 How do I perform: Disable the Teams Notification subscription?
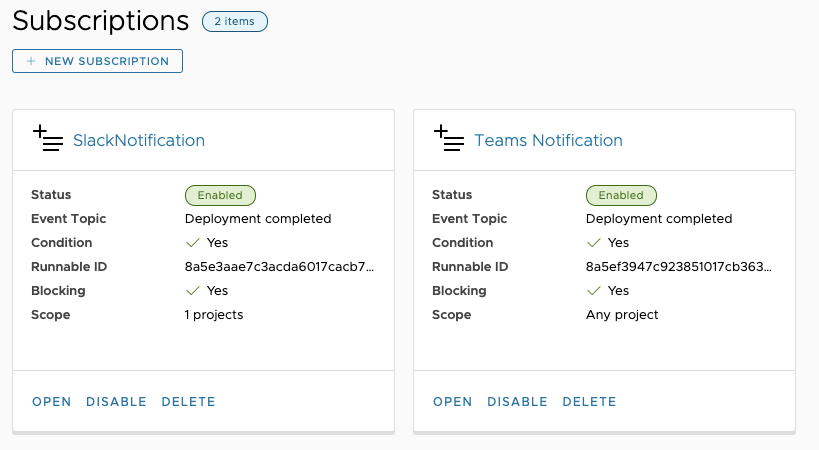pyautogui.click(x=517, y=402)
